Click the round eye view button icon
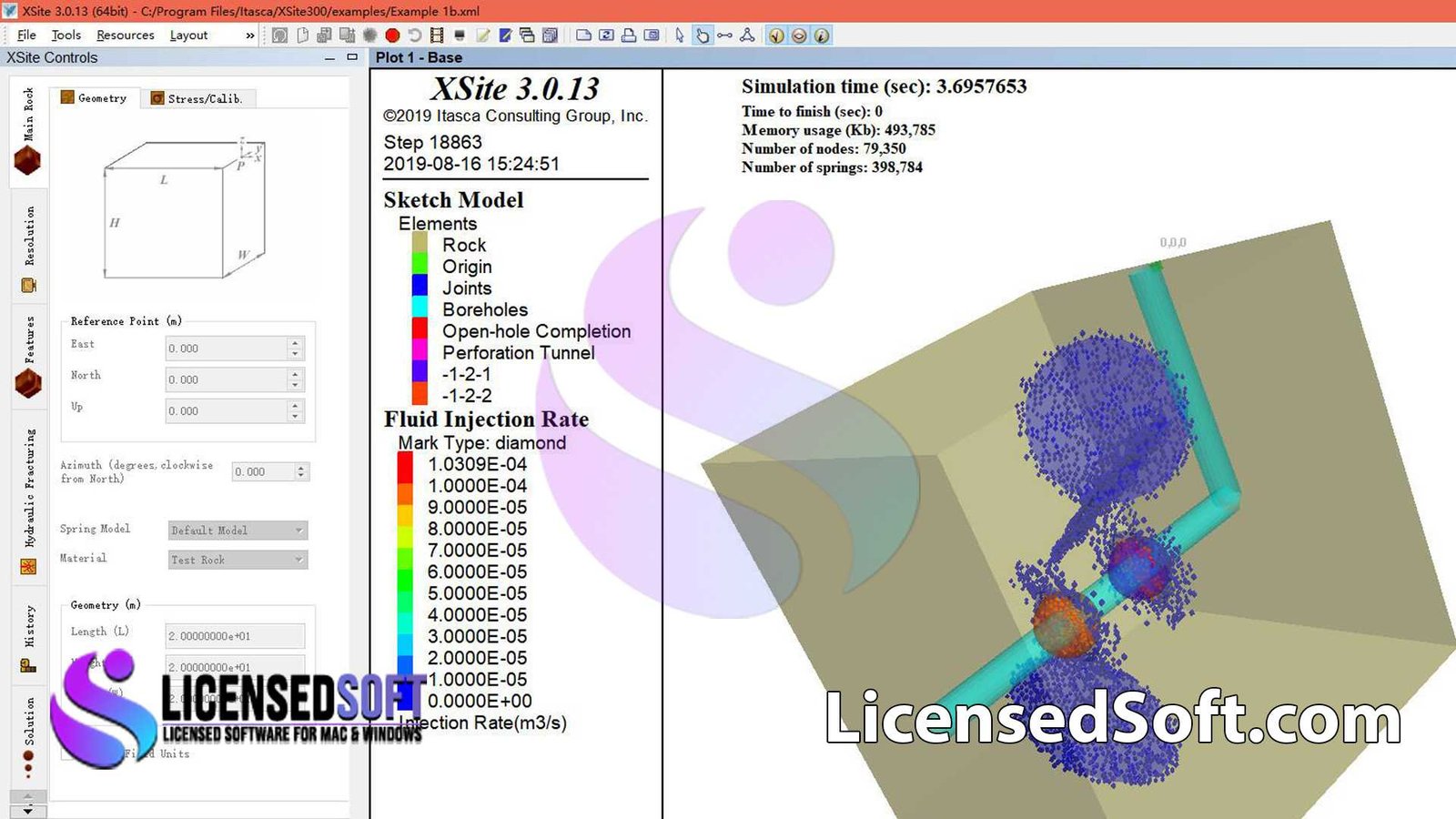 tap(799, 35)
